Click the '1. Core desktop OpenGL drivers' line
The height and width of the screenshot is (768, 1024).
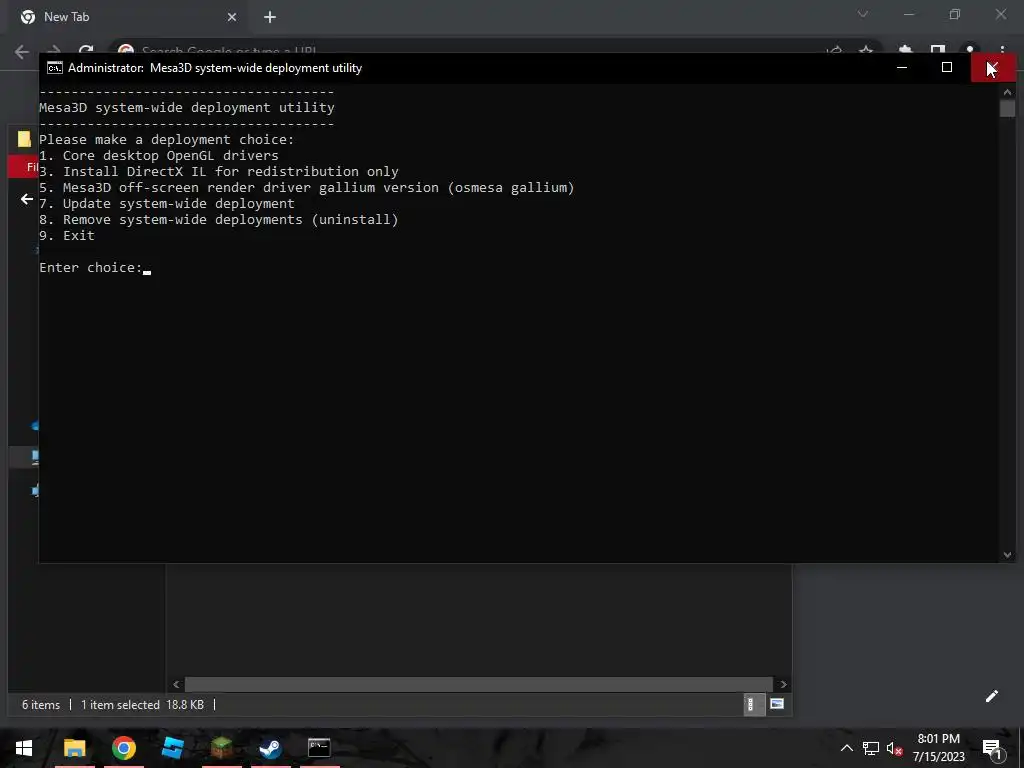point(159,156)
